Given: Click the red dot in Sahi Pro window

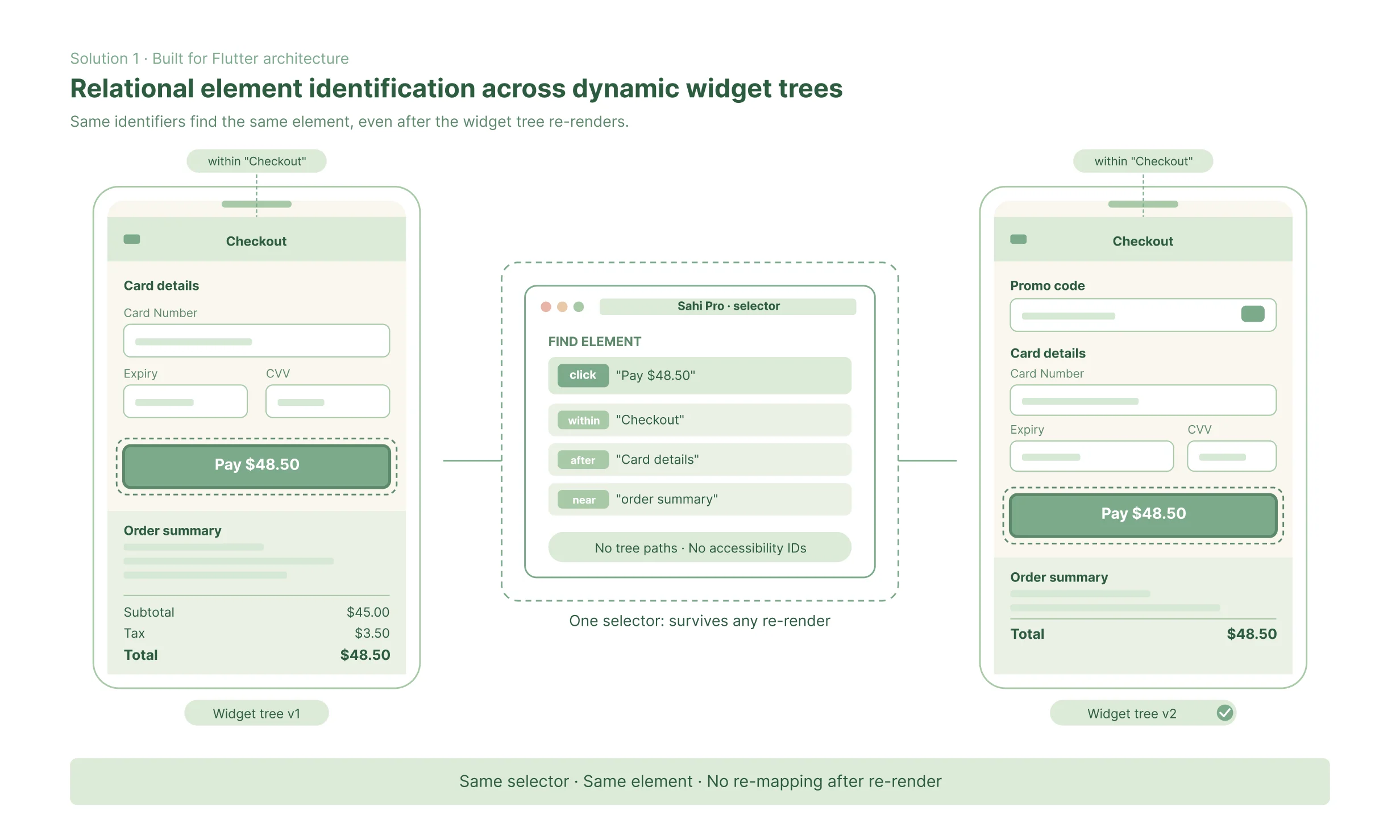Looking at the screenshot, I should click(x=546, y=307).
